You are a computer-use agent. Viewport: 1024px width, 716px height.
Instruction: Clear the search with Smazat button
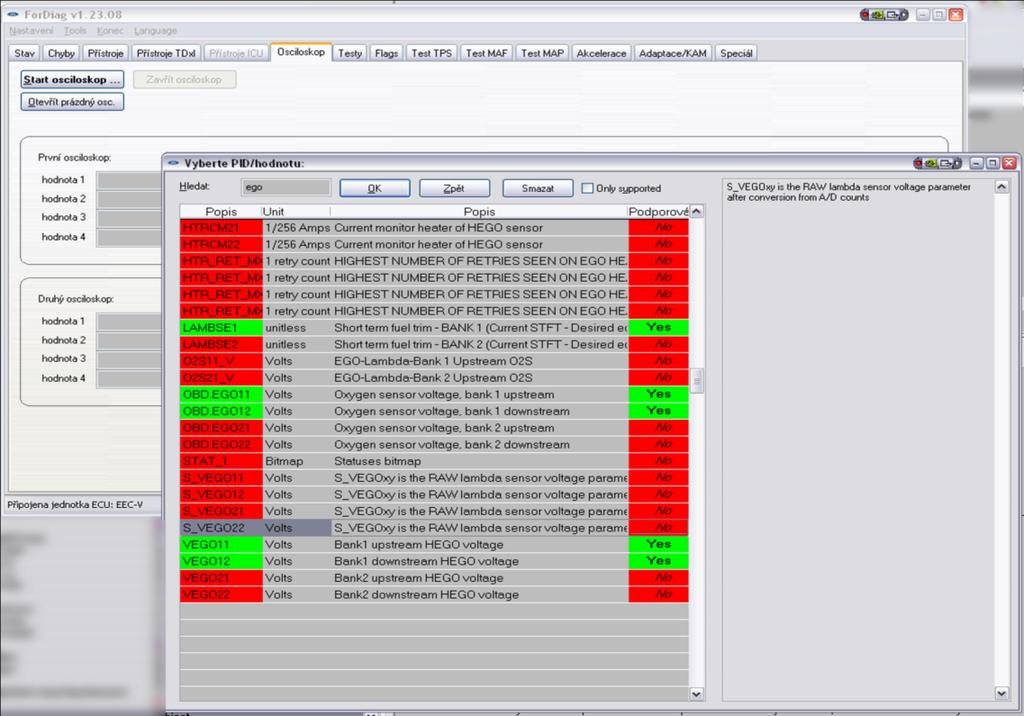(537, 188)
